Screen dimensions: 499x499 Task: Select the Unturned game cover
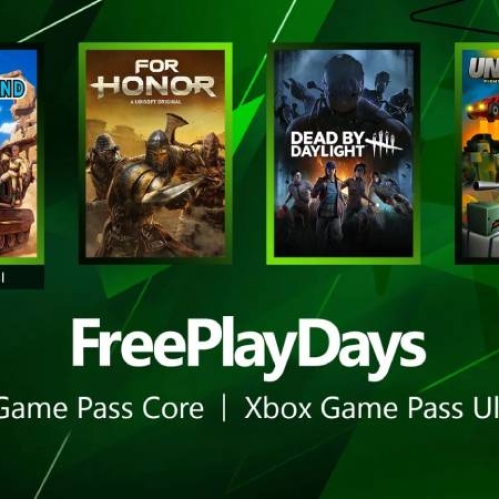coord(477,153)
